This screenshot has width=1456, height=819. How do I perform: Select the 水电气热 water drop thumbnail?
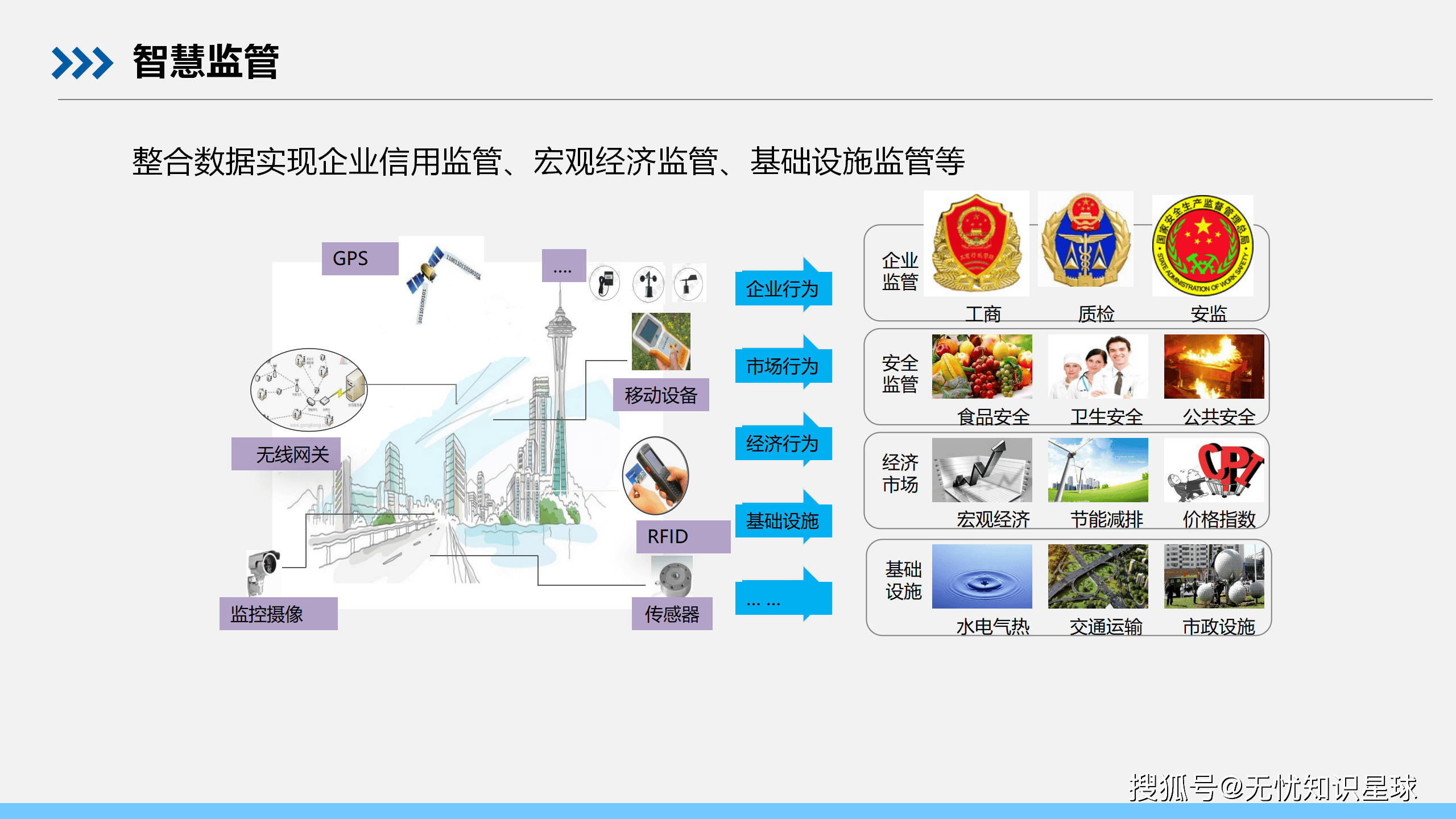point(982,576)
